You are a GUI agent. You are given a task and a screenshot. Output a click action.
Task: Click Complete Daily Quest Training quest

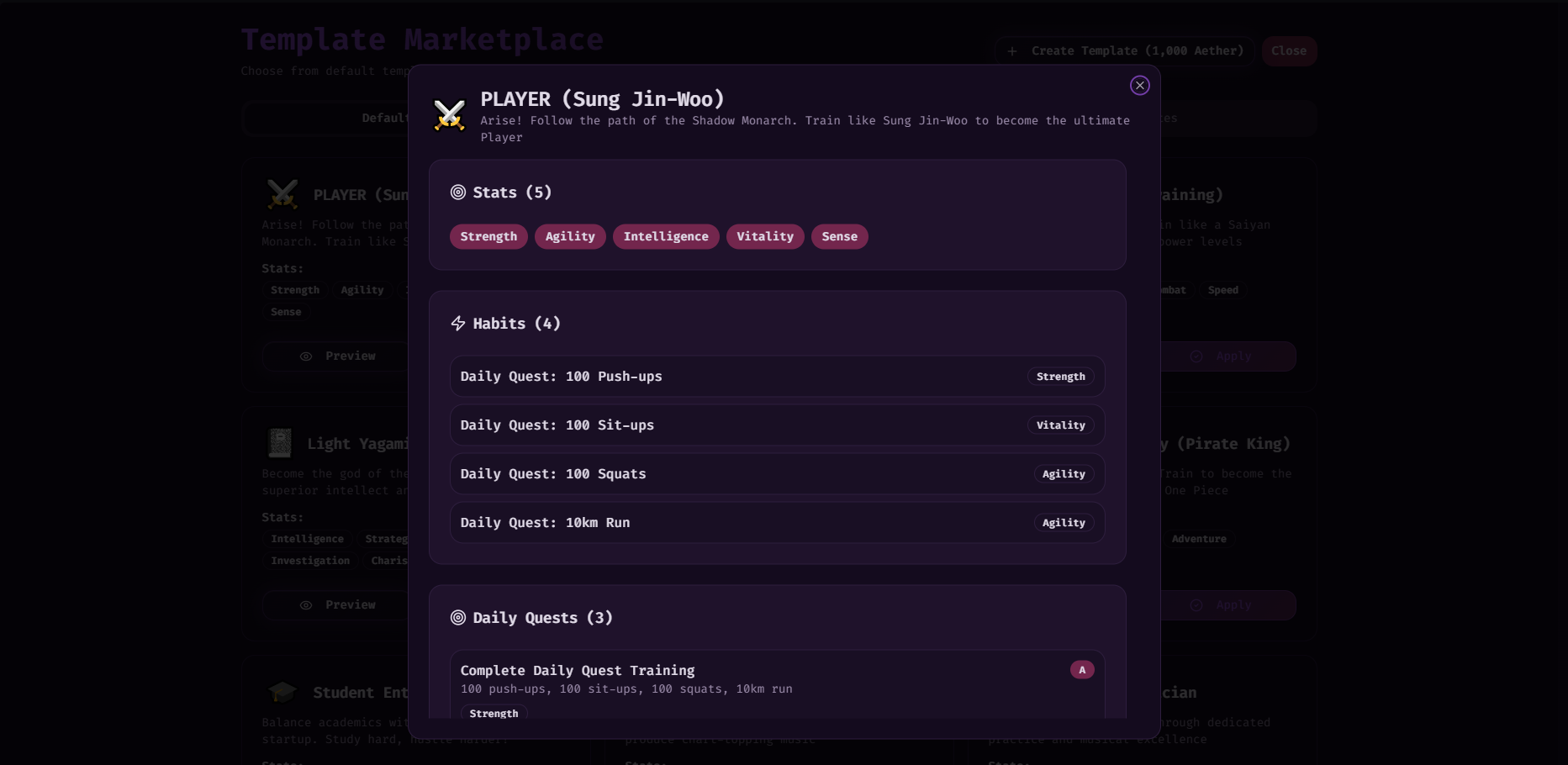[777, 684]
